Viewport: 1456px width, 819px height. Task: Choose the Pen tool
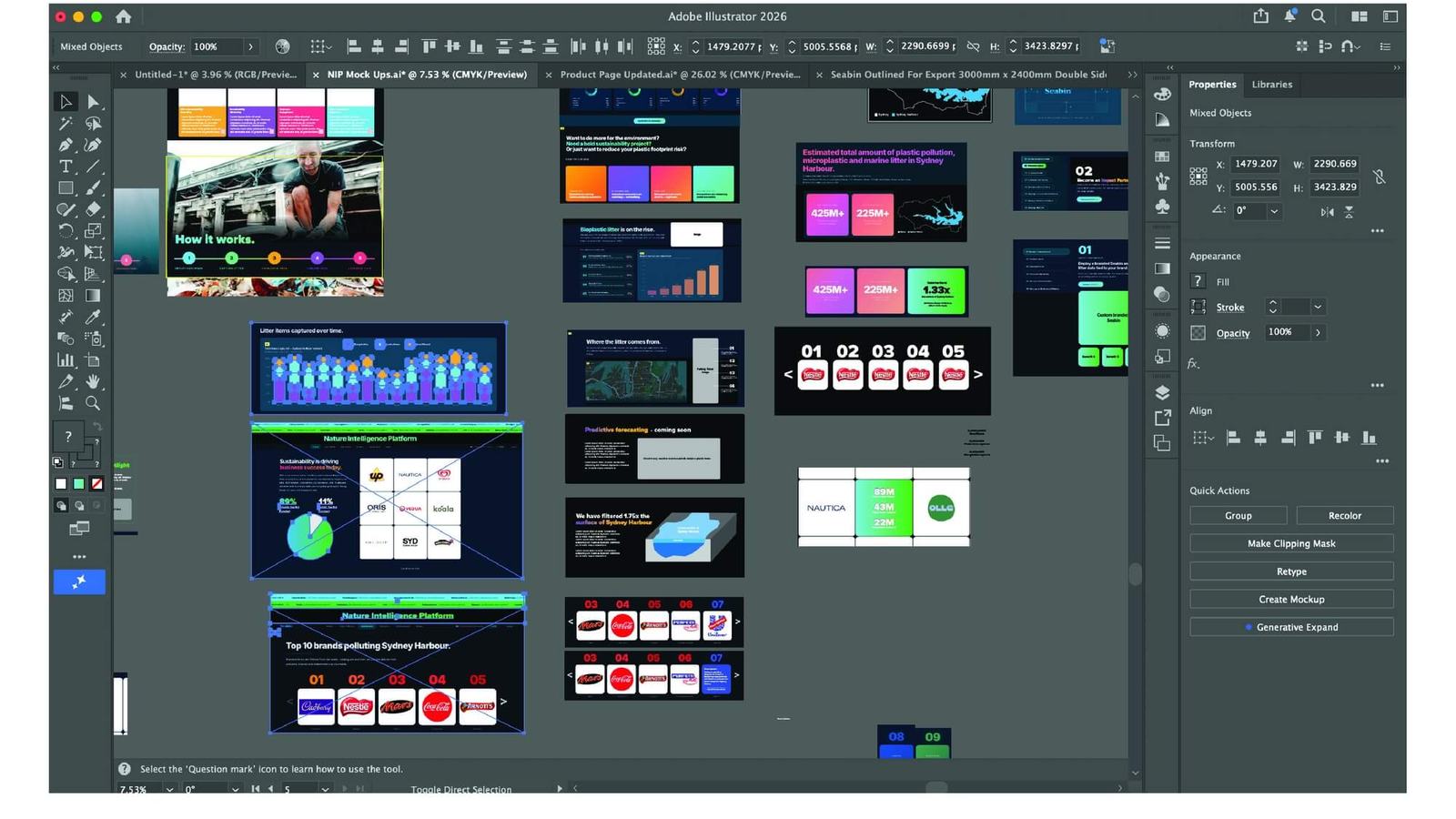click(66, 145)
